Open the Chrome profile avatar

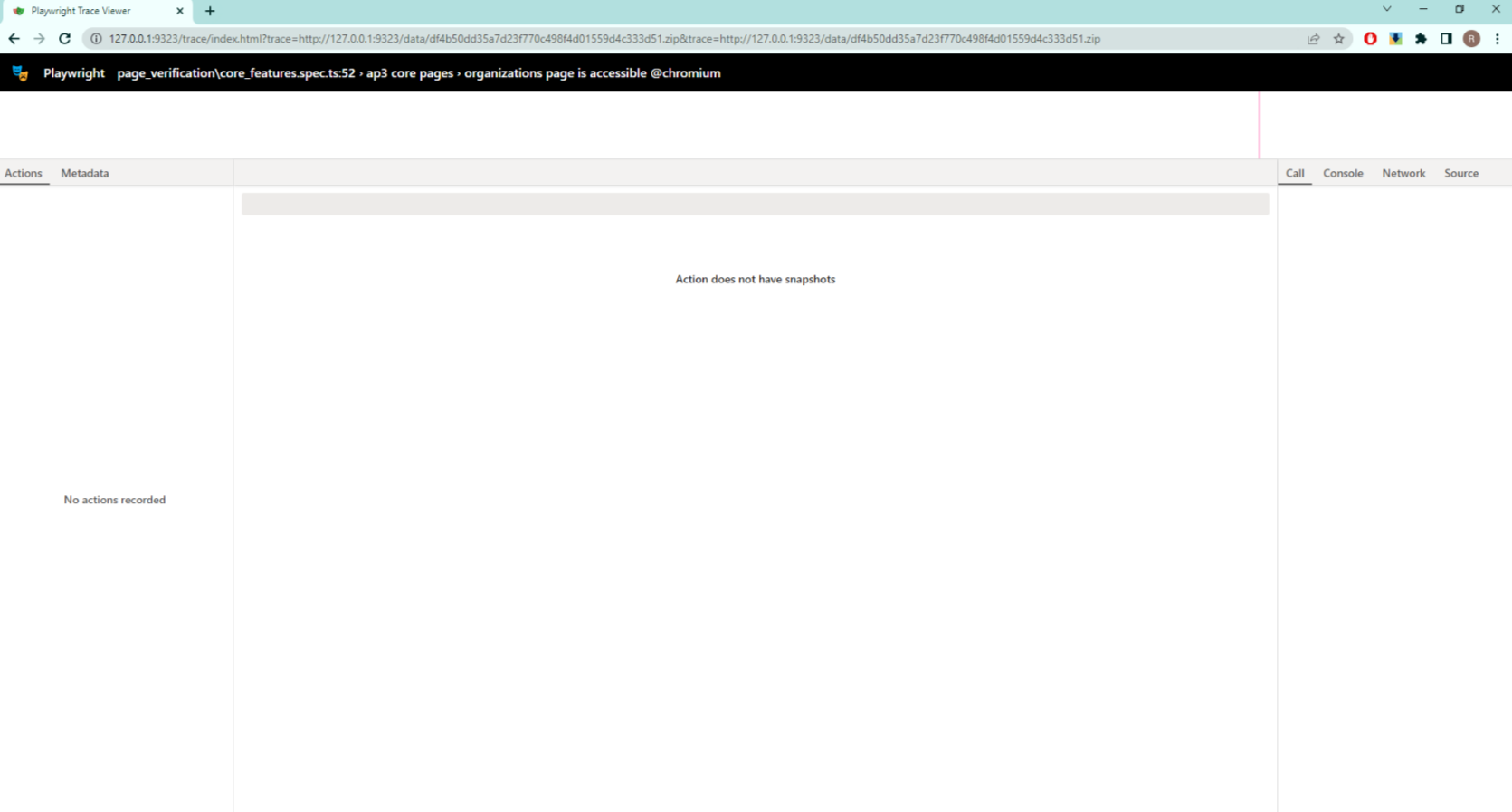[1471, 39]
